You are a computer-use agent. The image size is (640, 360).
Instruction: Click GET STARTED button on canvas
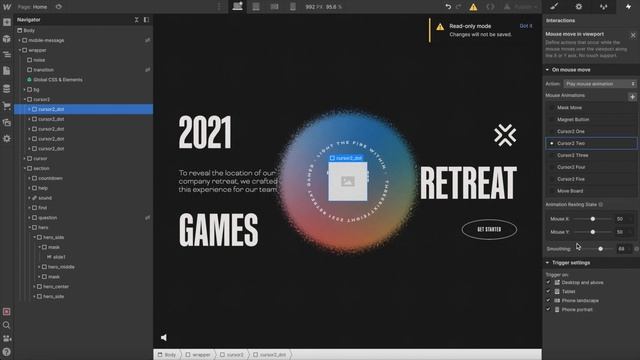click(x=489, y=229)
